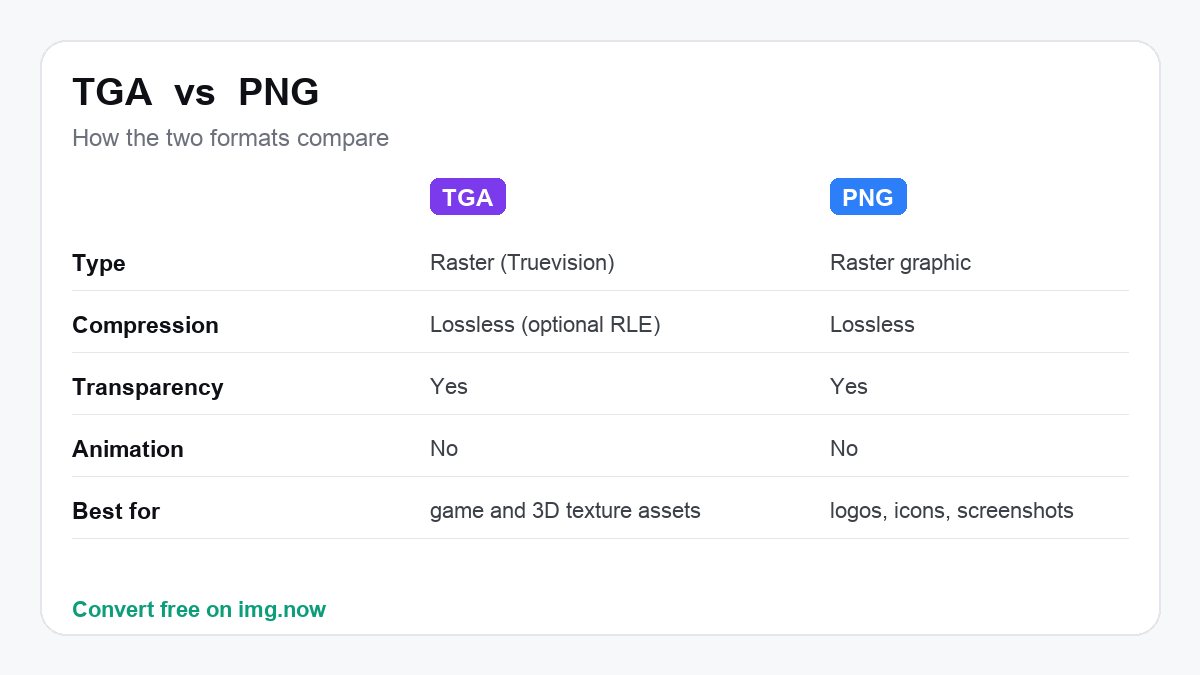Click the PNG 'Lossless' compression cell
The image size is (1200, 675).
coord(872,325)
